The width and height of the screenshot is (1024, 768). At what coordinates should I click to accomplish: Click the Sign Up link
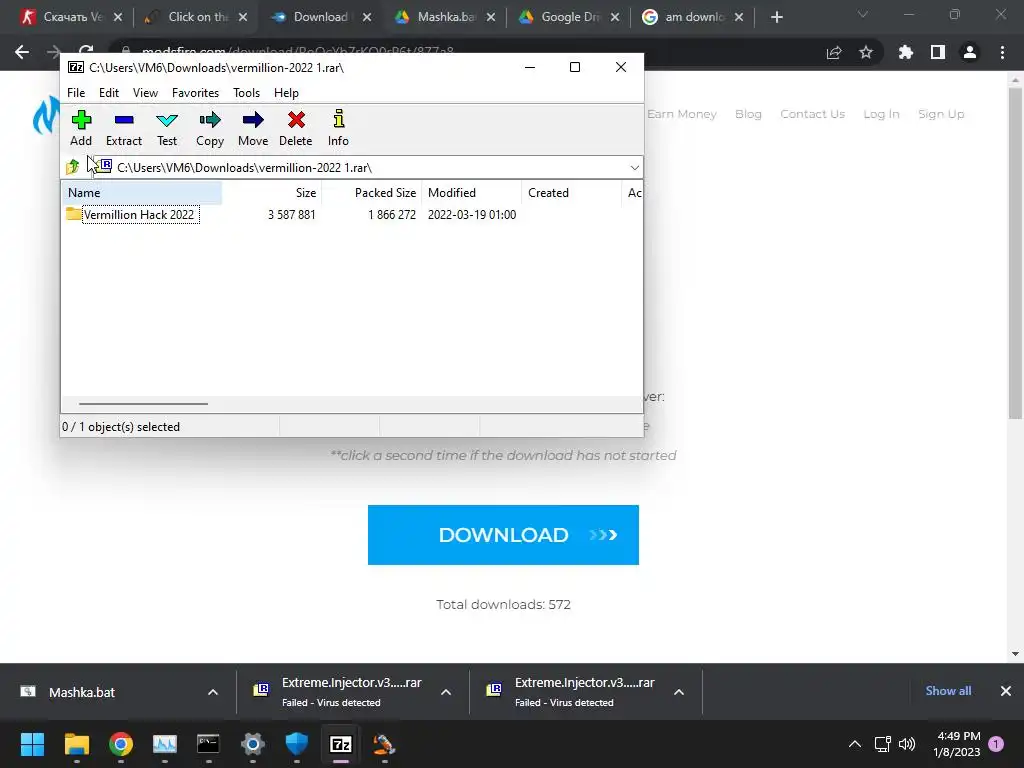point(941,114)
